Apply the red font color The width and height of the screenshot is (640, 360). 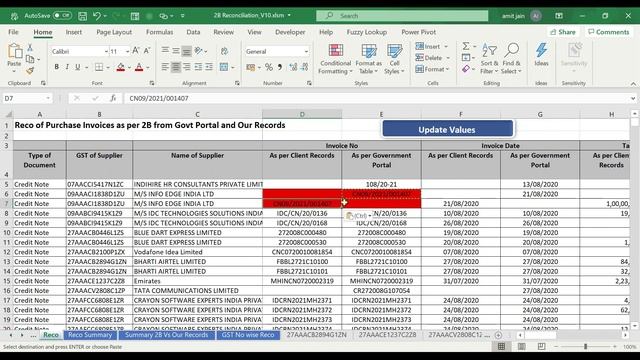point(139,67)
